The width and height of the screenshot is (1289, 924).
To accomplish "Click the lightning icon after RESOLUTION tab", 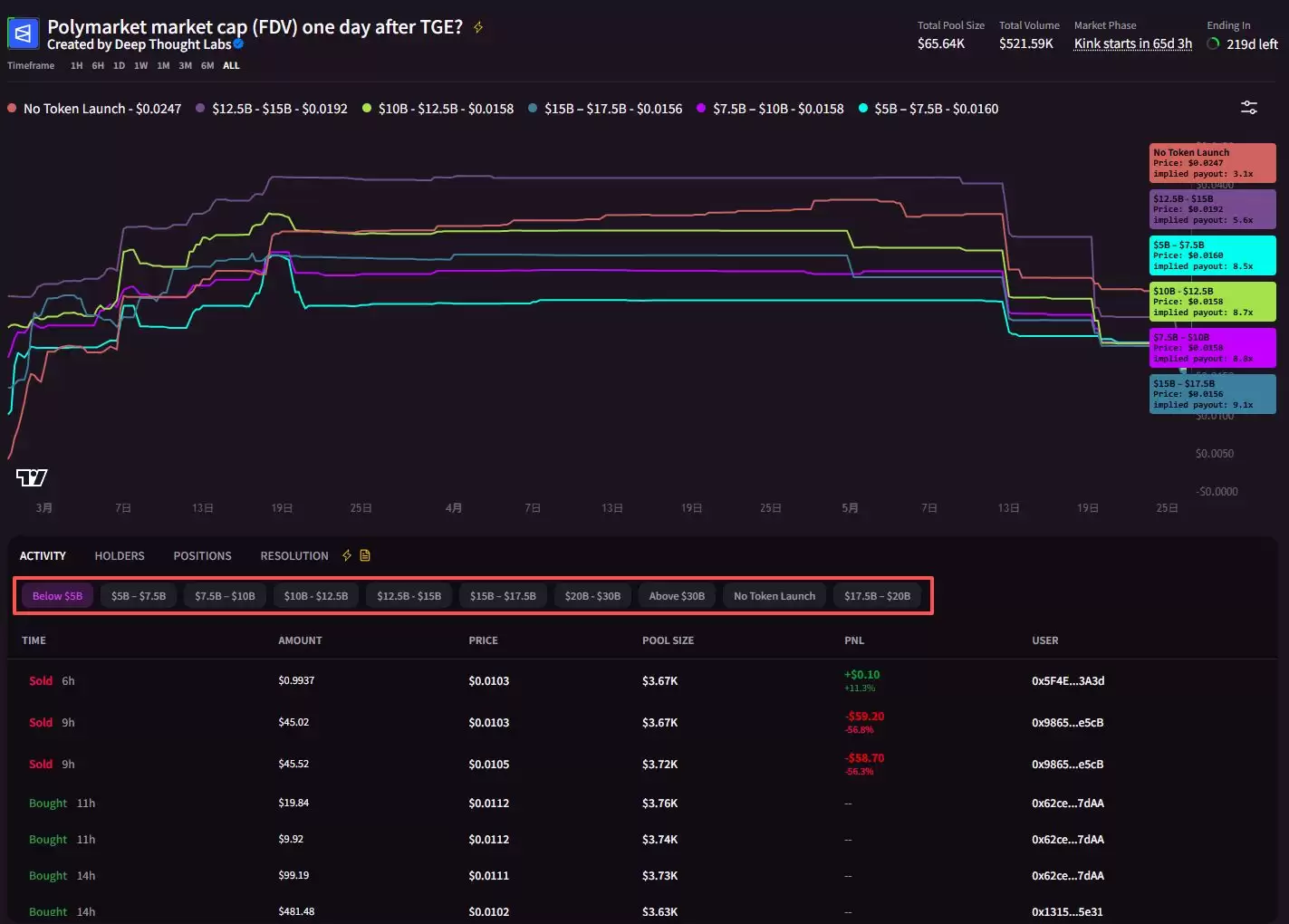I will (346, 555).
